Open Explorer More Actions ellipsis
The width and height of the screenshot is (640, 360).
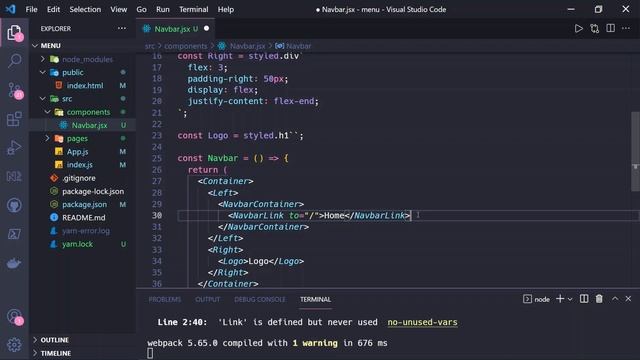122,29
